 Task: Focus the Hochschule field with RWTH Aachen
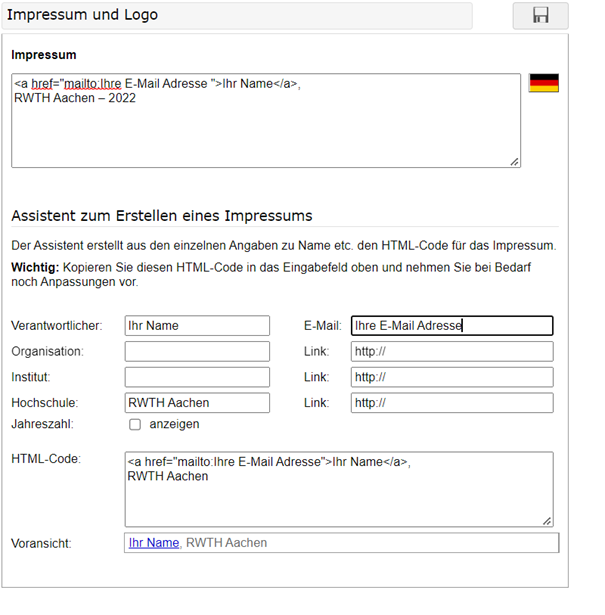tap(197, 403)
